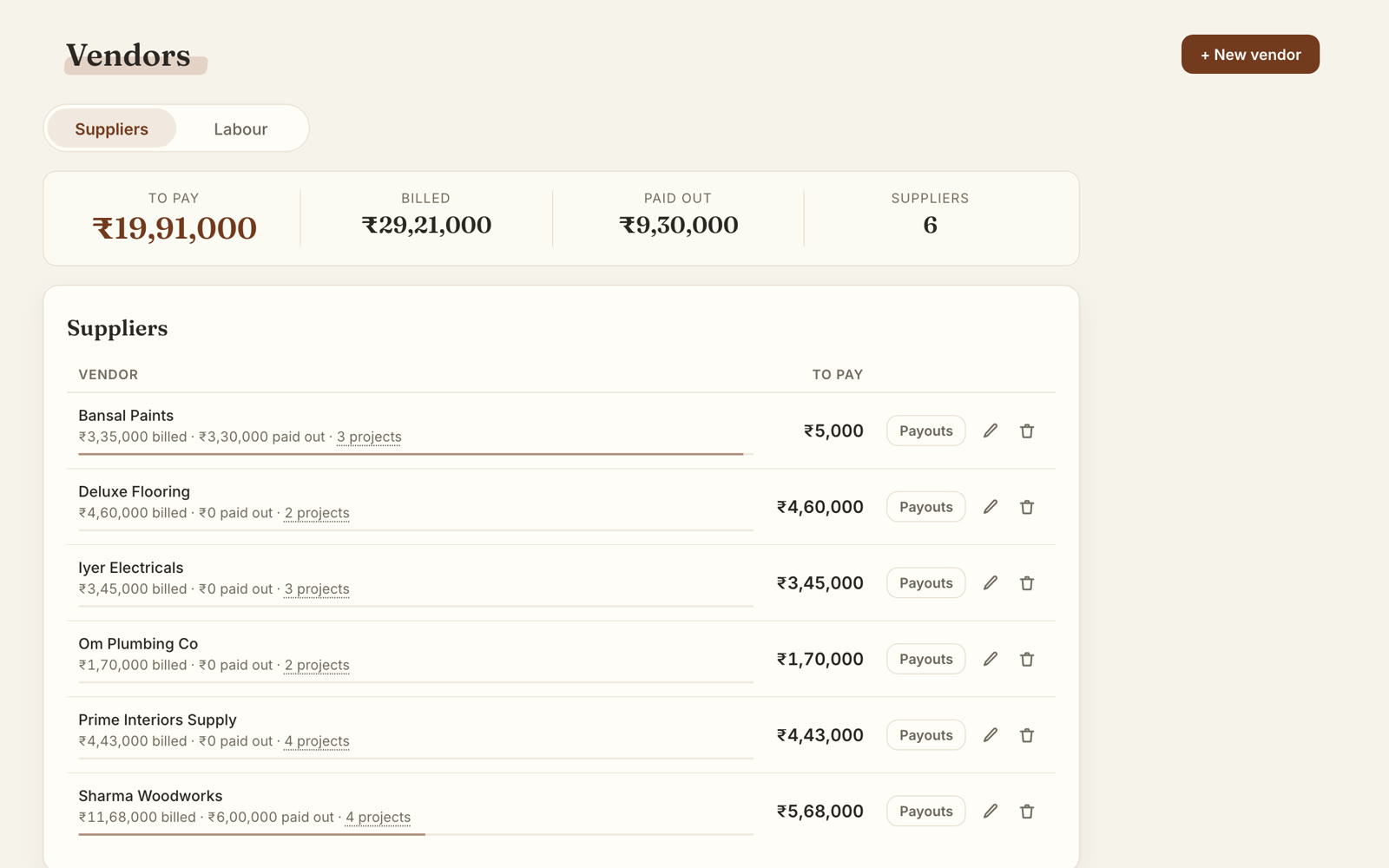Click the TO PAY column header
1389x868 pixels.
tap(838, 375)
